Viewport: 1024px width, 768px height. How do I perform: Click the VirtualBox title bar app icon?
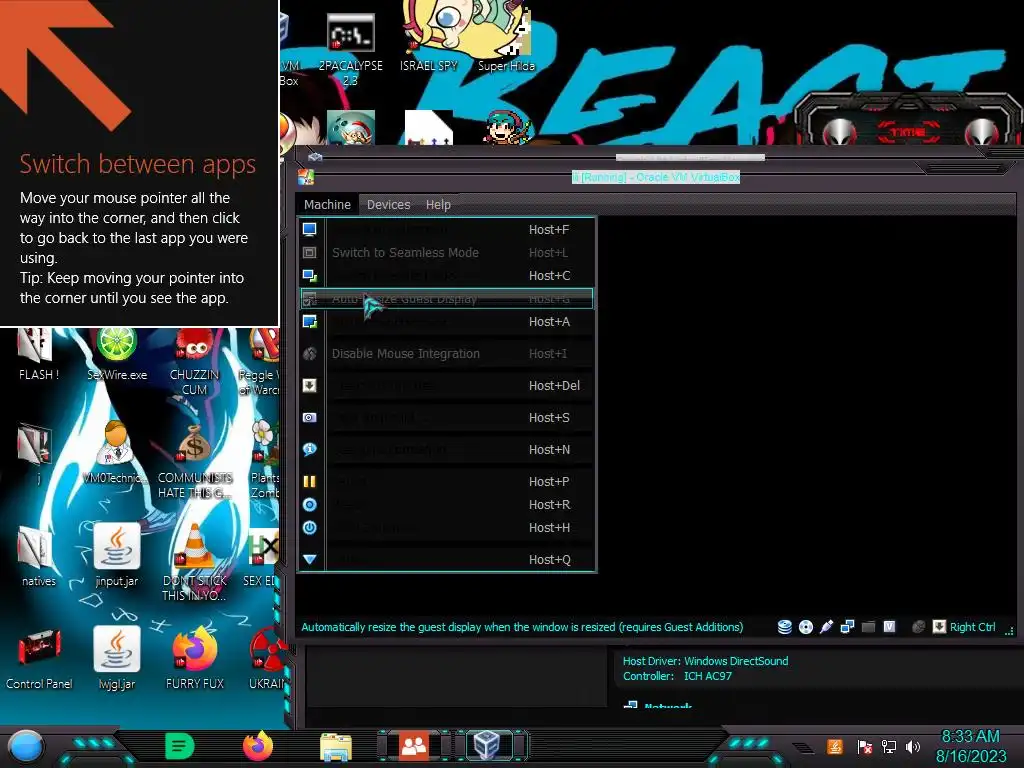306,177
